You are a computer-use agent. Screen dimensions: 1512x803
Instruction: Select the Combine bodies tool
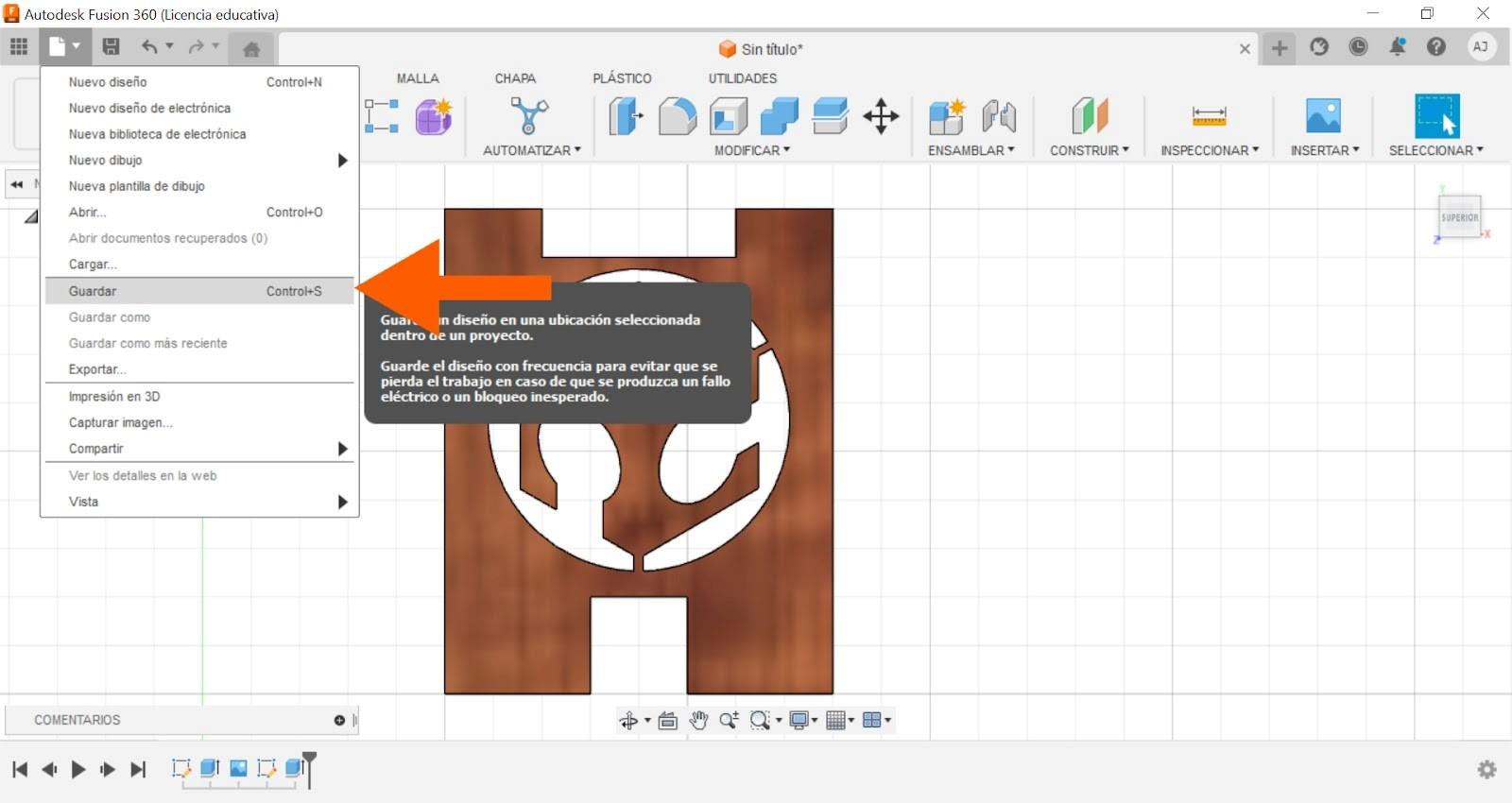point(780,116)
